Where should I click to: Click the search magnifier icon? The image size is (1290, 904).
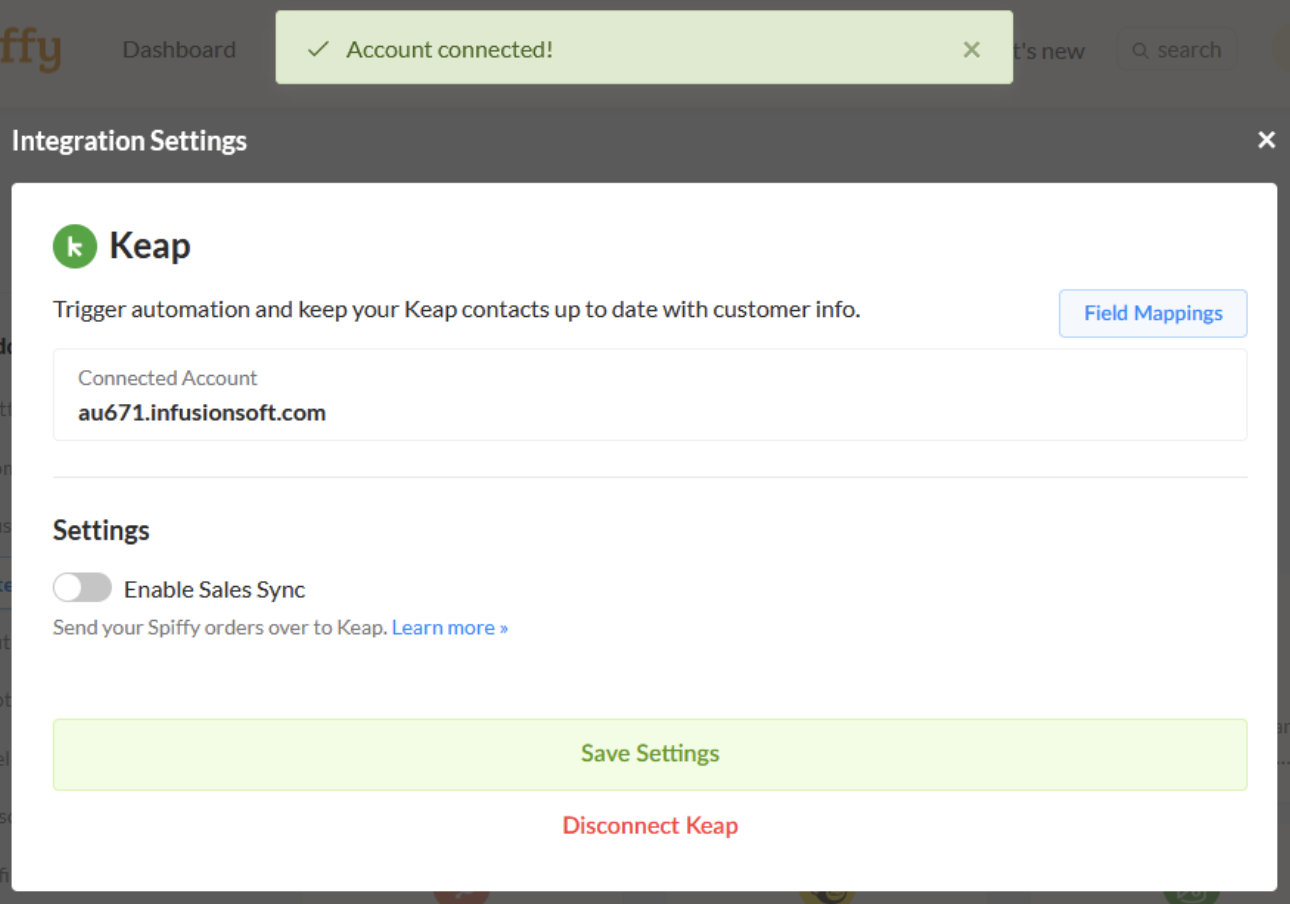1139,50
